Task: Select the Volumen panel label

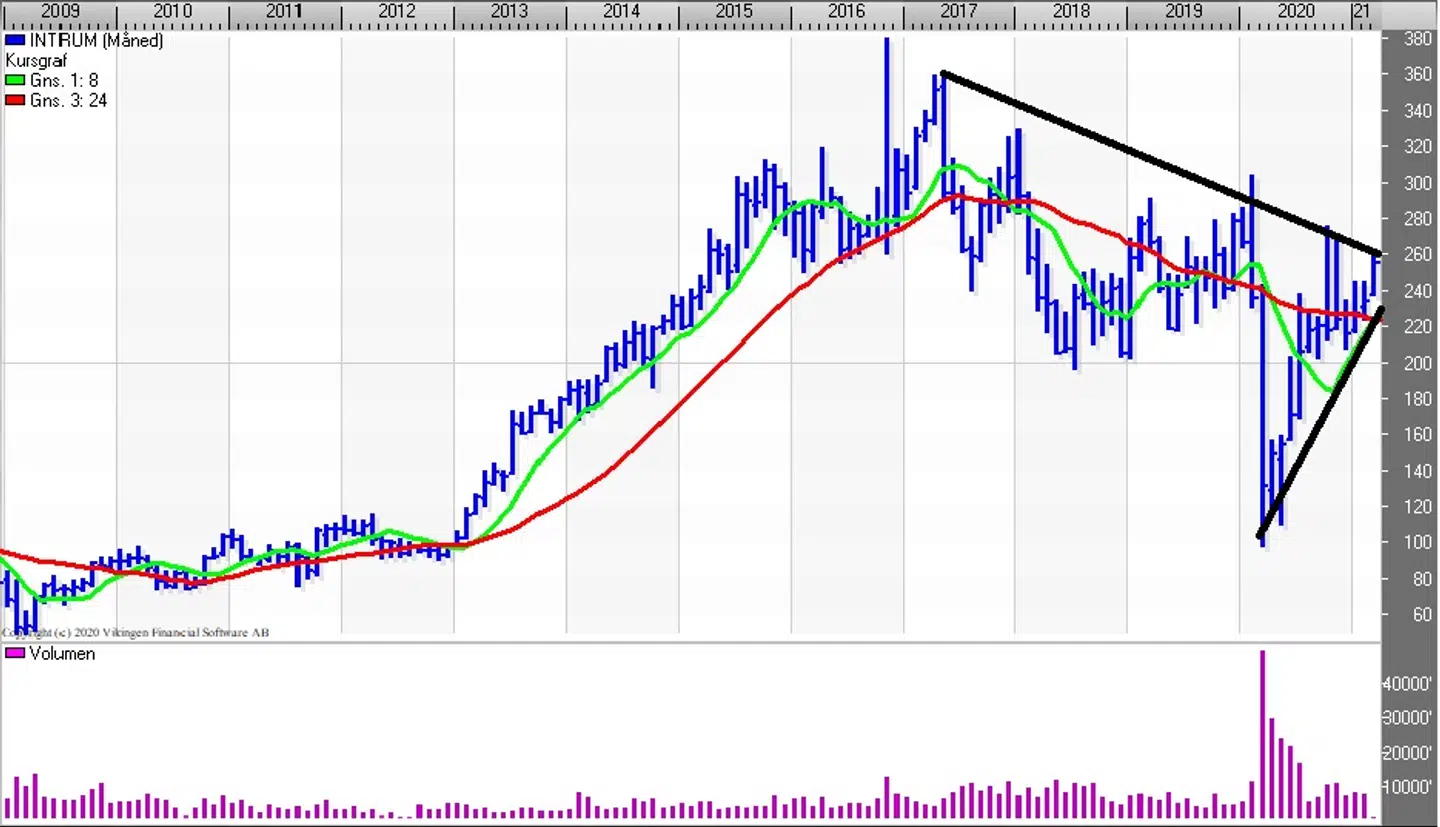Action: tap(61, 654)
